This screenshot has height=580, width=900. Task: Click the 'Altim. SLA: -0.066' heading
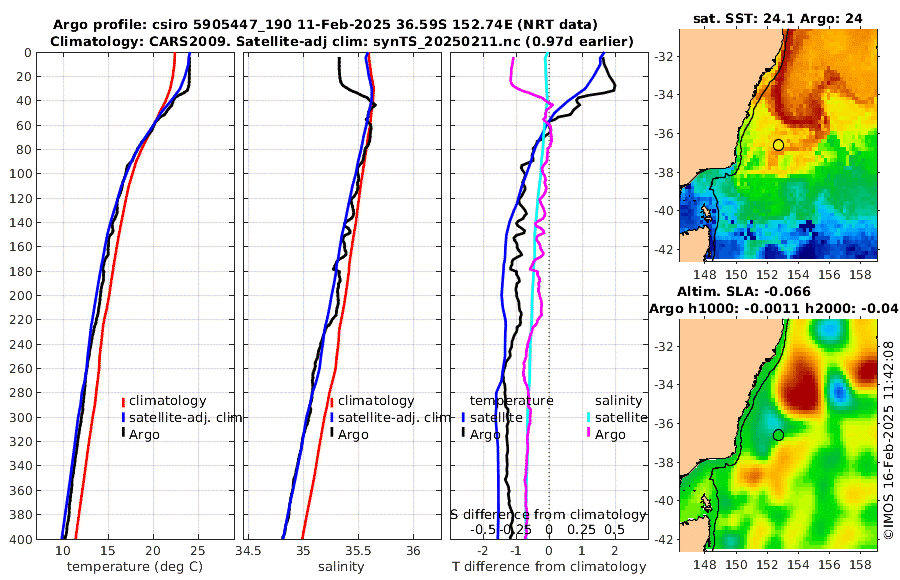744,291
